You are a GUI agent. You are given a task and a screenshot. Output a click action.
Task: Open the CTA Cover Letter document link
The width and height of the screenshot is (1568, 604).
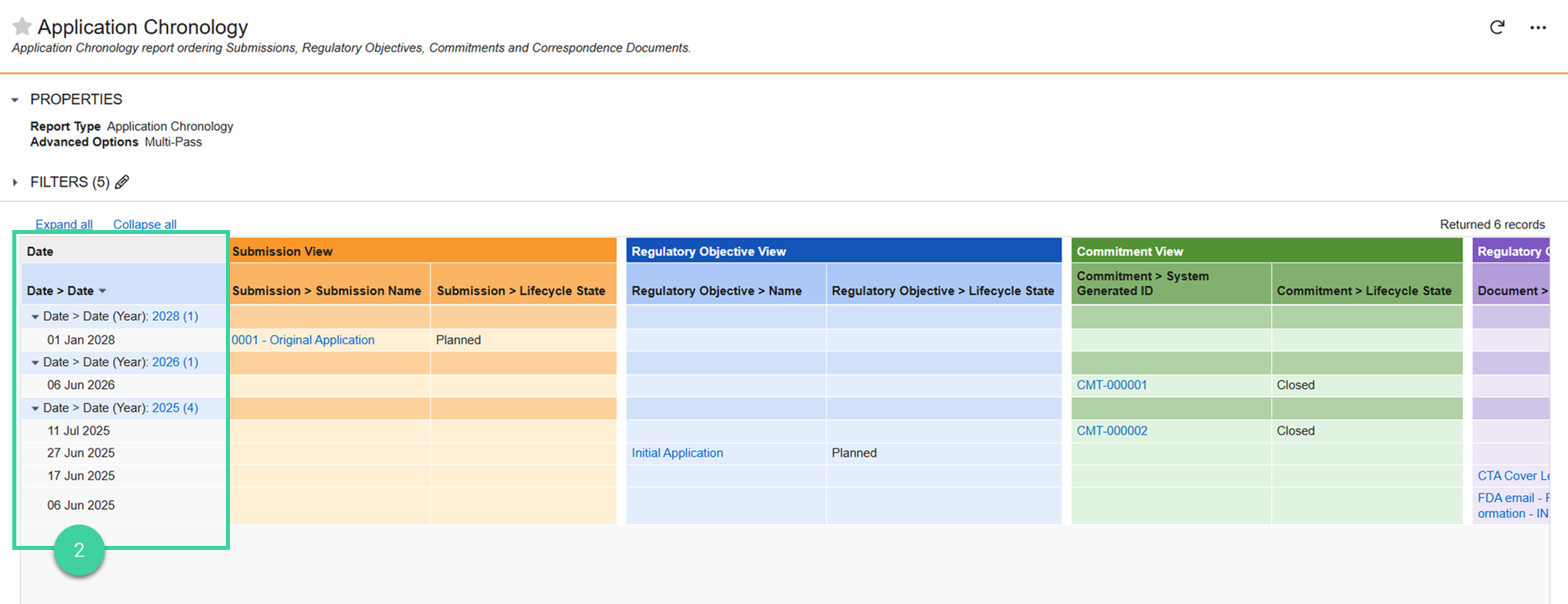1513,476
